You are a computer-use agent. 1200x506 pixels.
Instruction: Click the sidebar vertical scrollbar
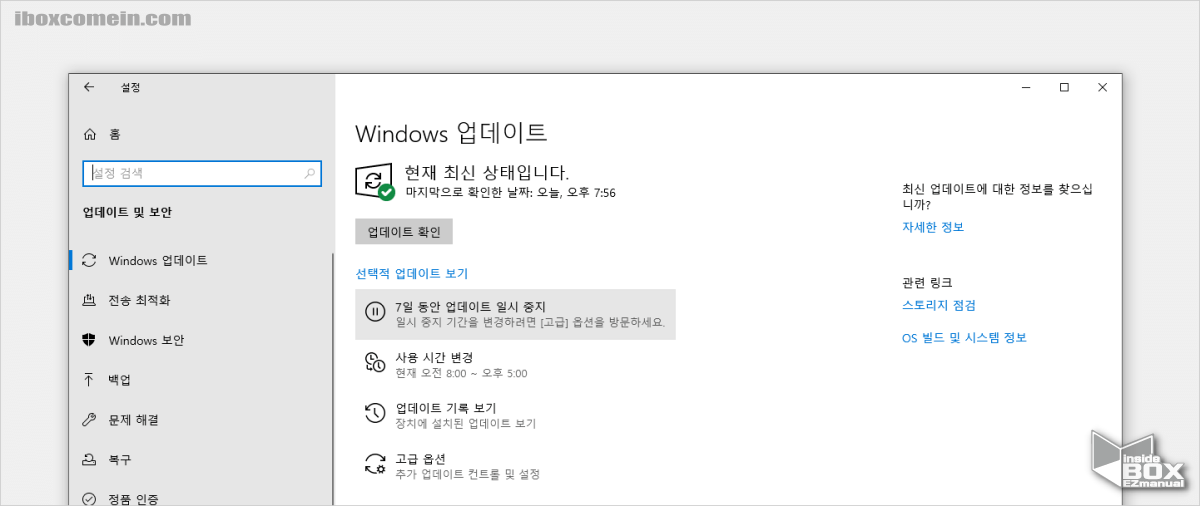[x=332, y=378]
